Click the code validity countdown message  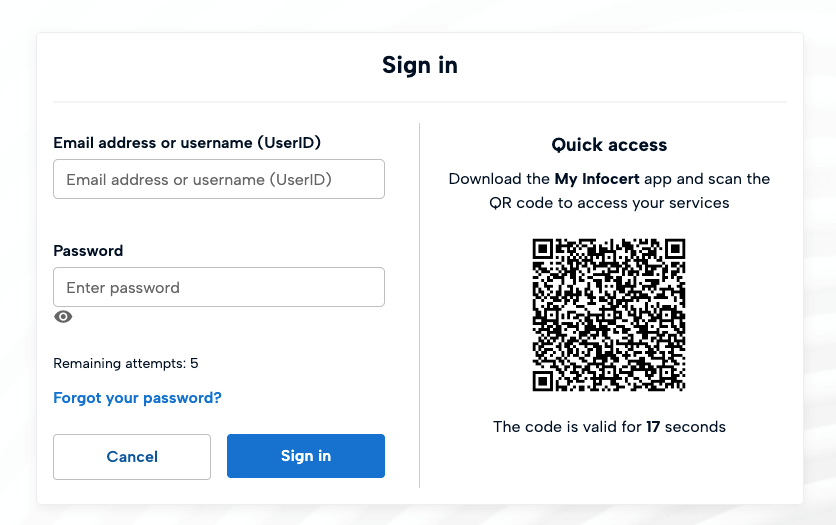609,427
